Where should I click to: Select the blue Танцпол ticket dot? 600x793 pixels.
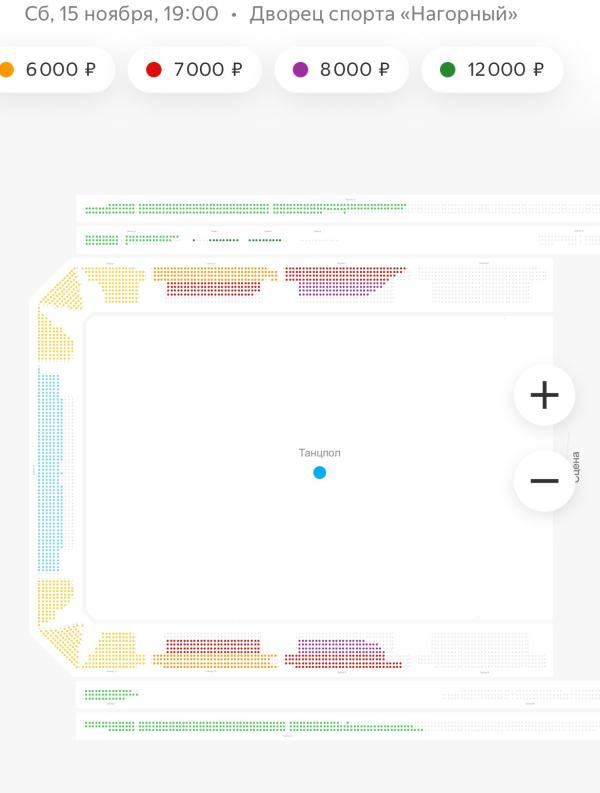coord(319,472)
